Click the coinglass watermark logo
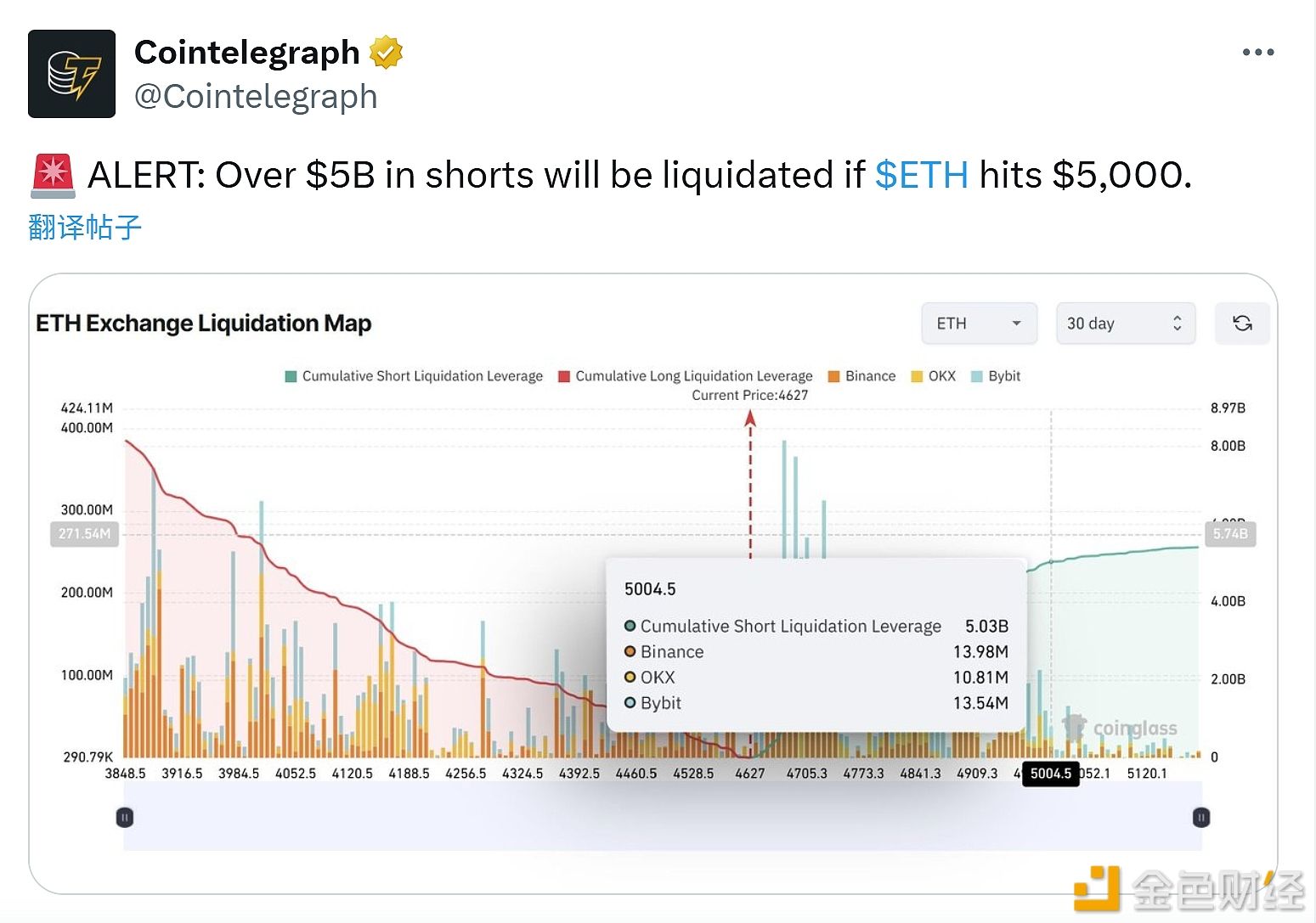The height and width of the screenshot is (923, 1316). tap(1120, 728)
